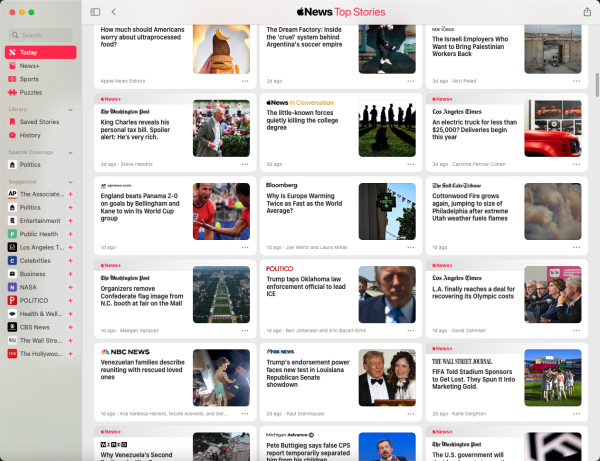Open Trump endorsement story thumbnail photo
The width and height of the screenshot is (600, 461).
click(387, 378)
